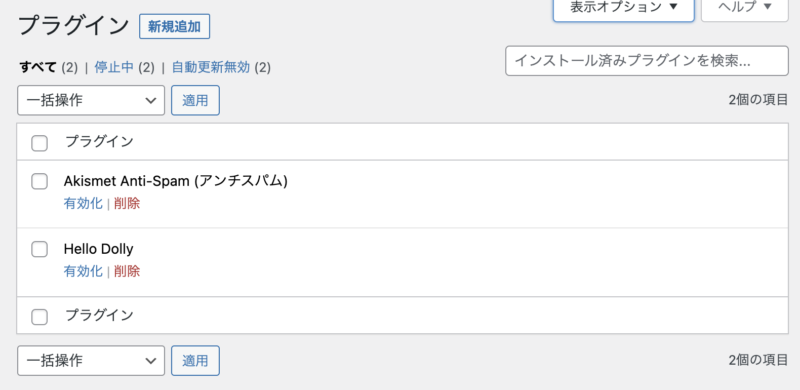Viewport: 800px width, 390px height.
Task: Select the すべて filter
Action: tap(38, 67)
